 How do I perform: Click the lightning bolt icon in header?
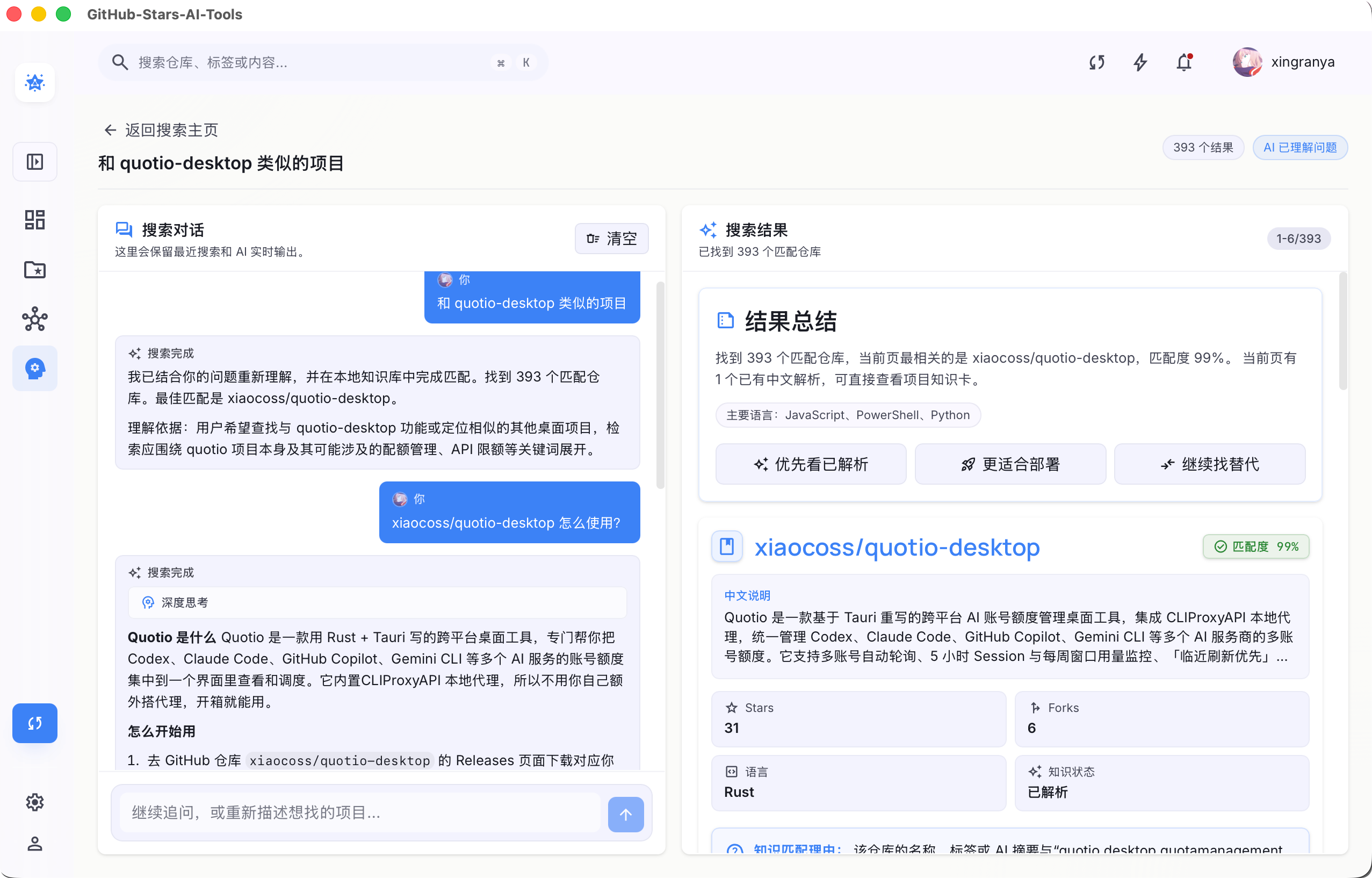click(1140, 62)
